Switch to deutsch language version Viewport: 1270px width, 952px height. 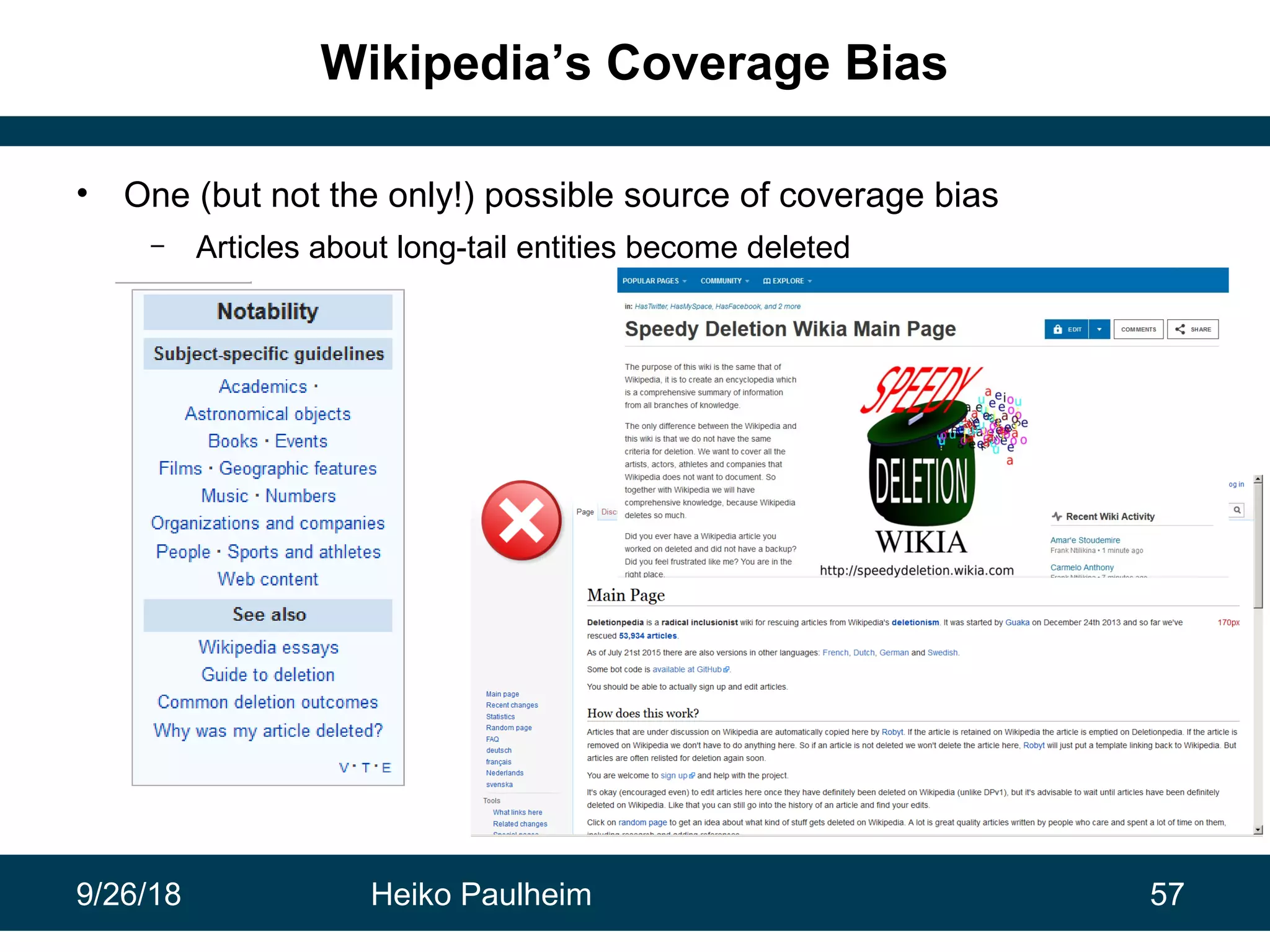499,751
